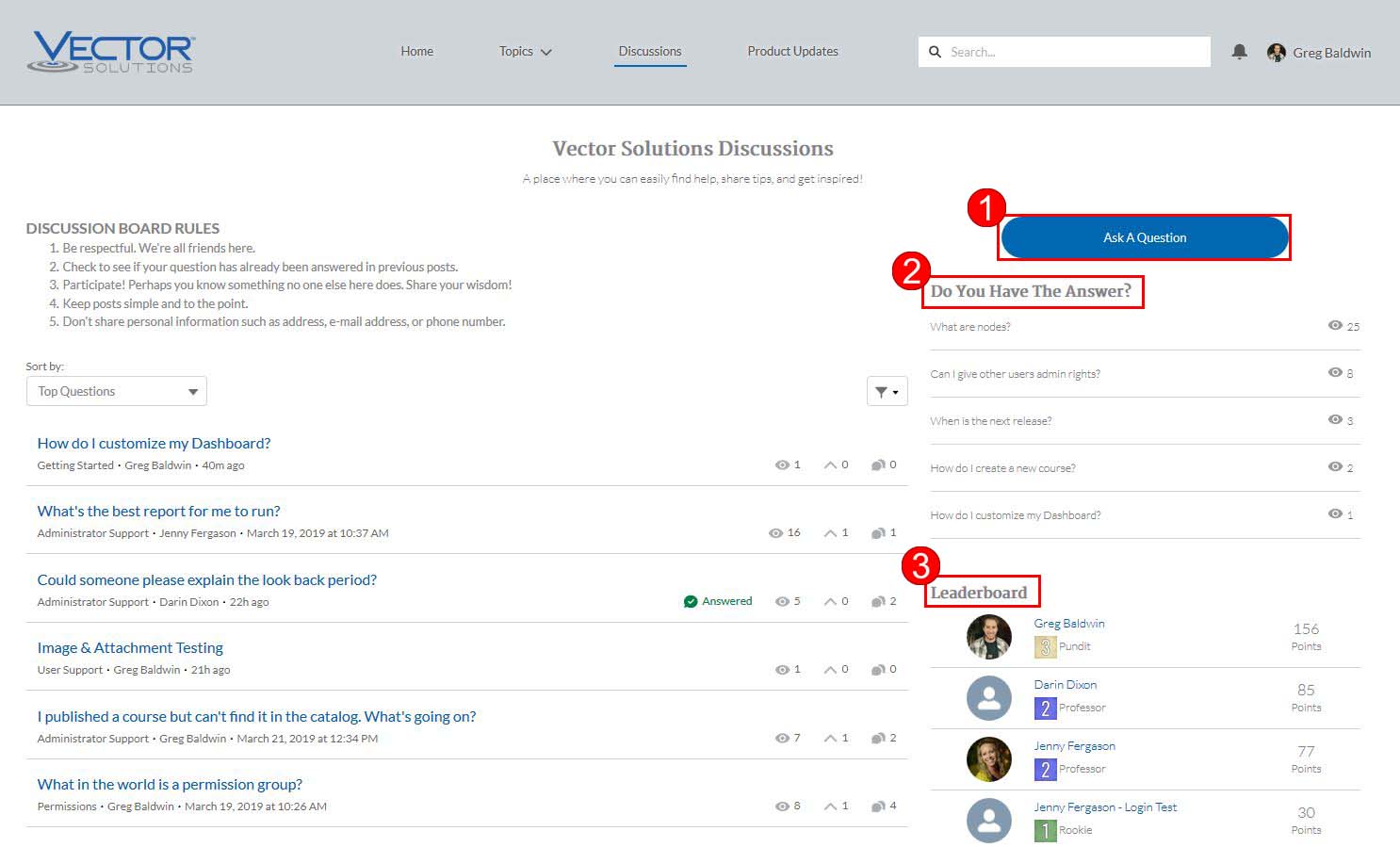This screenshot has height=847, width=1400.
Task: Click Jenny Fergason's leaderboard profile photo
Action: 988,759
